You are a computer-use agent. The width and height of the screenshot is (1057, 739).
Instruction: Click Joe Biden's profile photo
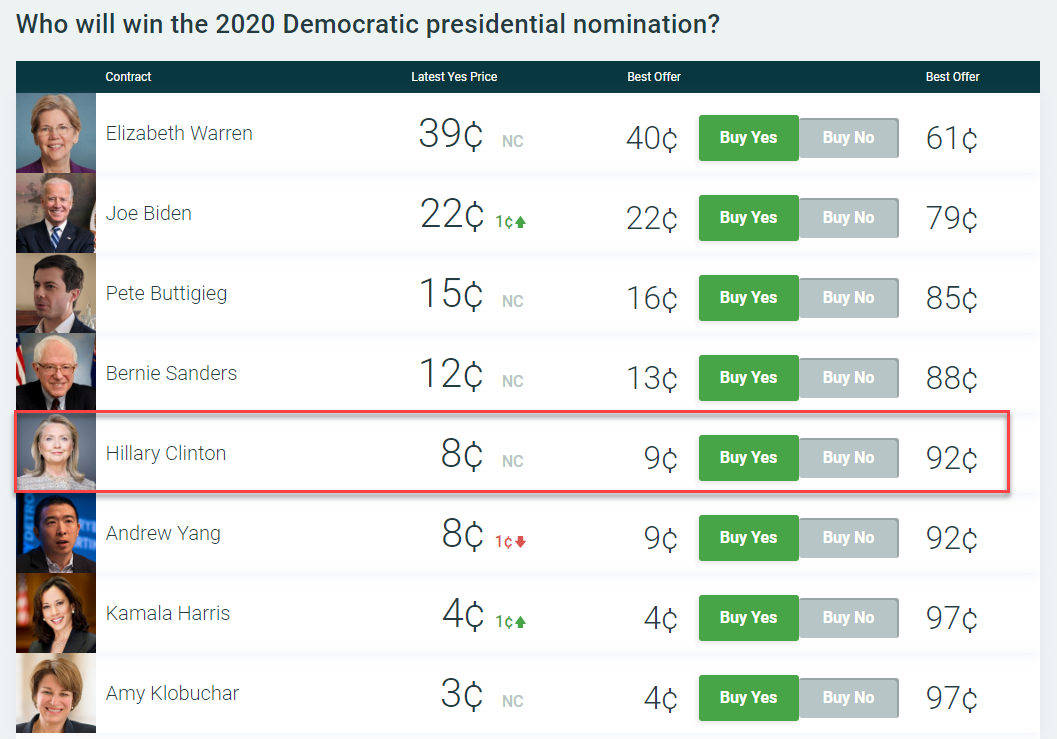pos(56,213)
